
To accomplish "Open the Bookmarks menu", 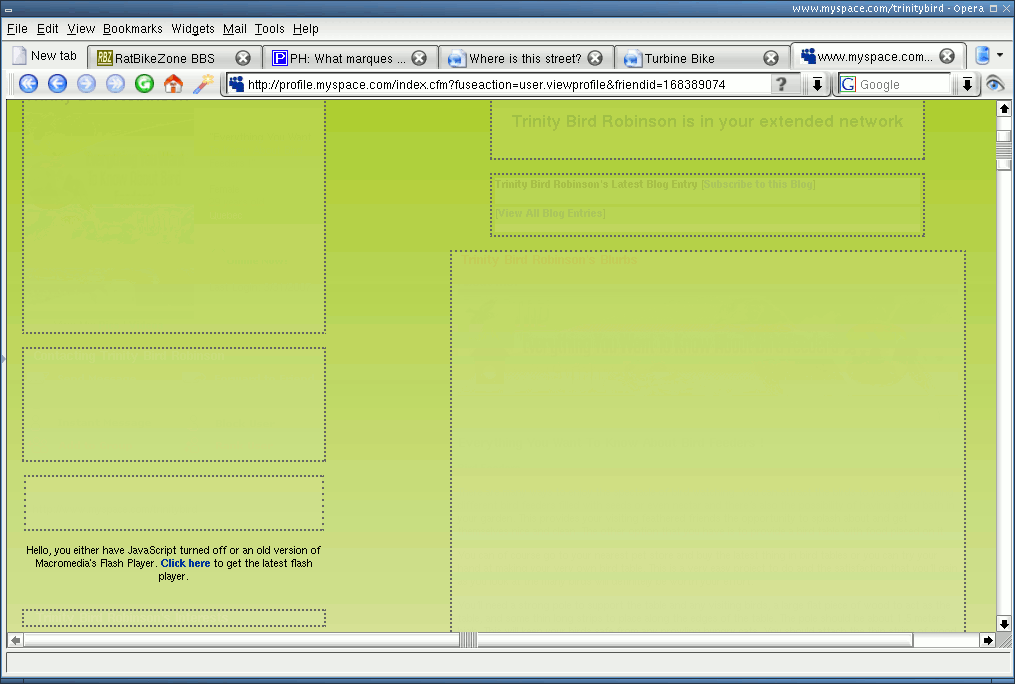I will (x=132, y=29).
